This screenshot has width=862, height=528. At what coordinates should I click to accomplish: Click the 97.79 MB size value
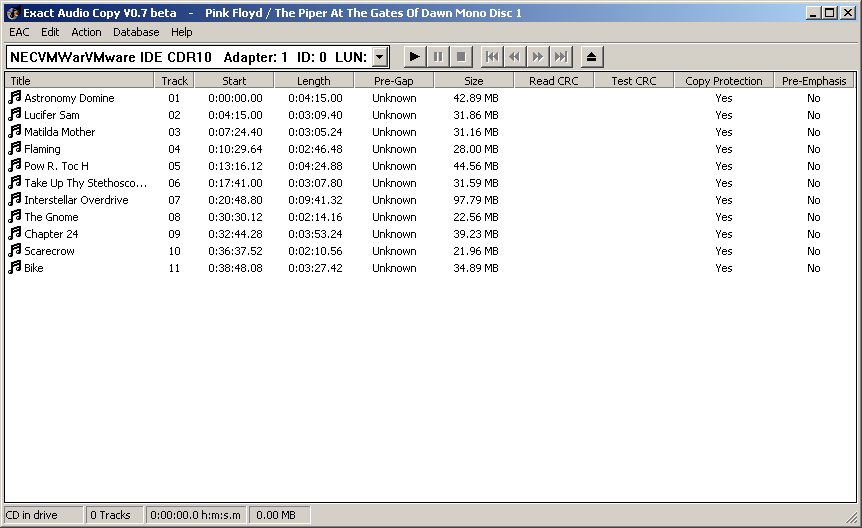[476, 200]
